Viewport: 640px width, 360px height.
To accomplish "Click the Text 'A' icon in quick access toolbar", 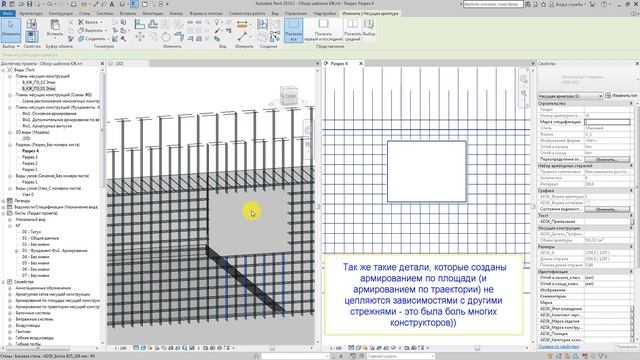I will (x=111, y=4).
